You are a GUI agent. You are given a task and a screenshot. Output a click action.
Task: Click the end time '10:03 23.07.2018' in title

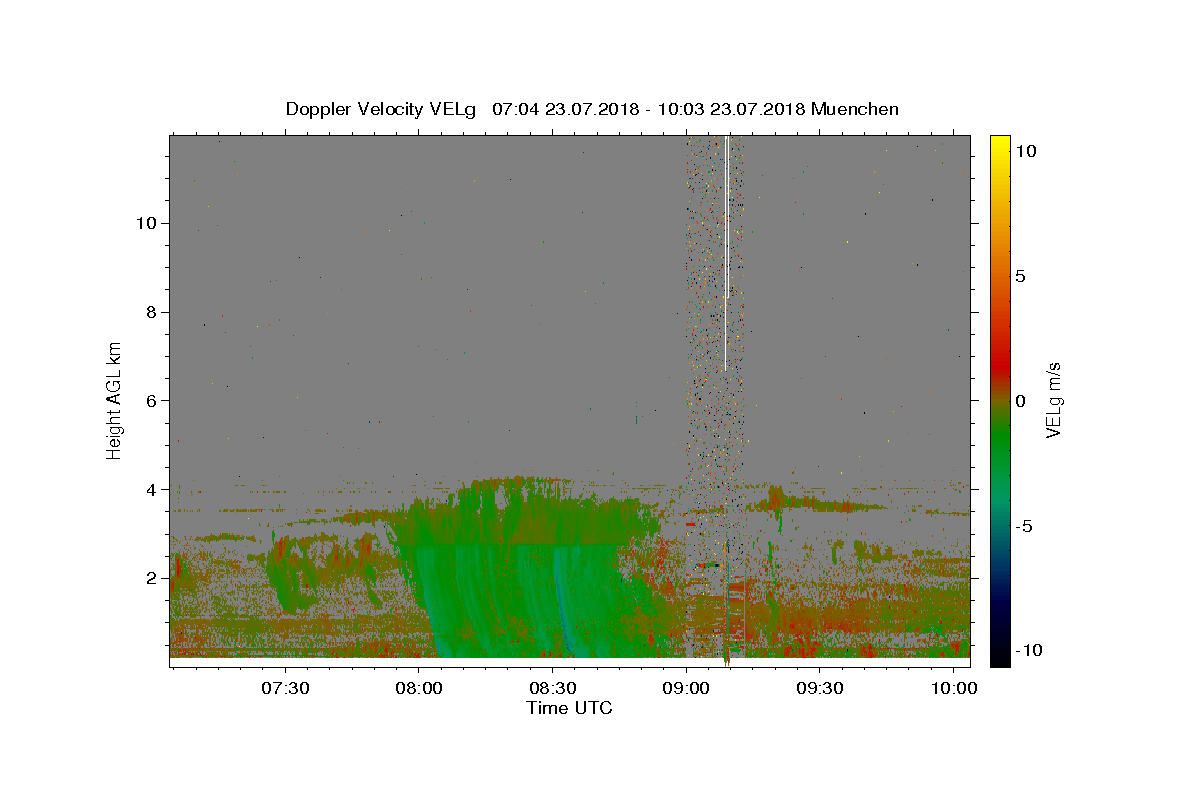[731, 109]
